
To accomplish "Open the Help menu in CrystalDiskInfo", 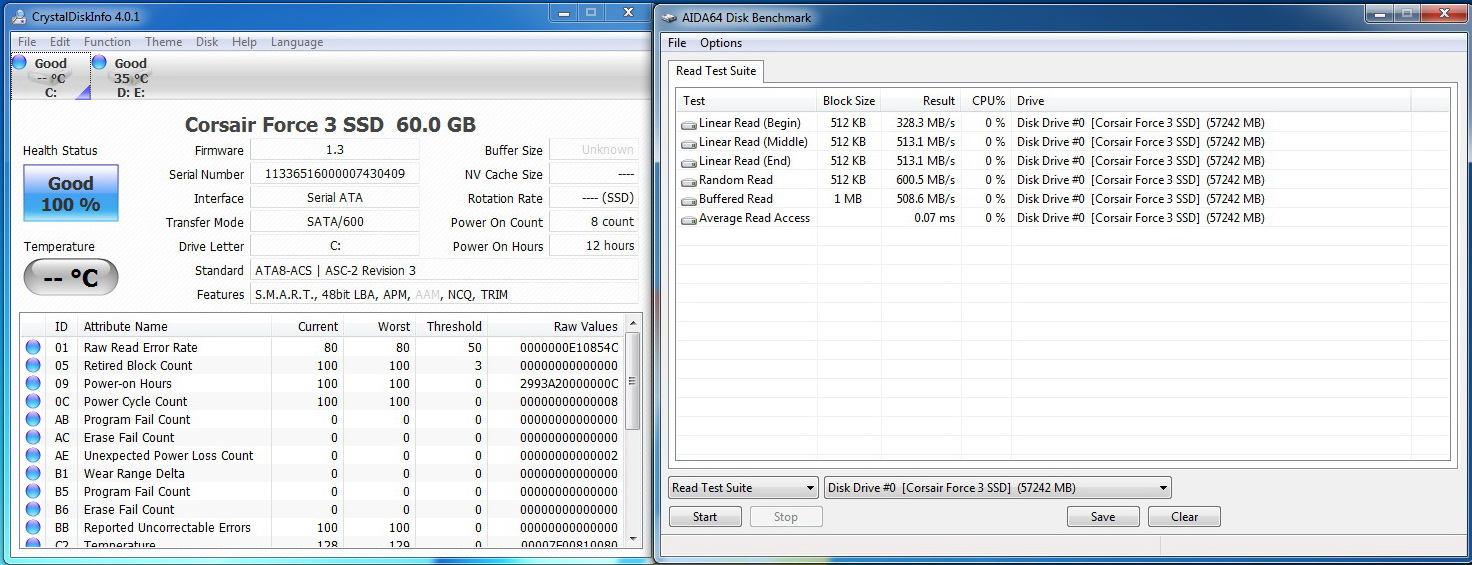I will pos(244,42).
